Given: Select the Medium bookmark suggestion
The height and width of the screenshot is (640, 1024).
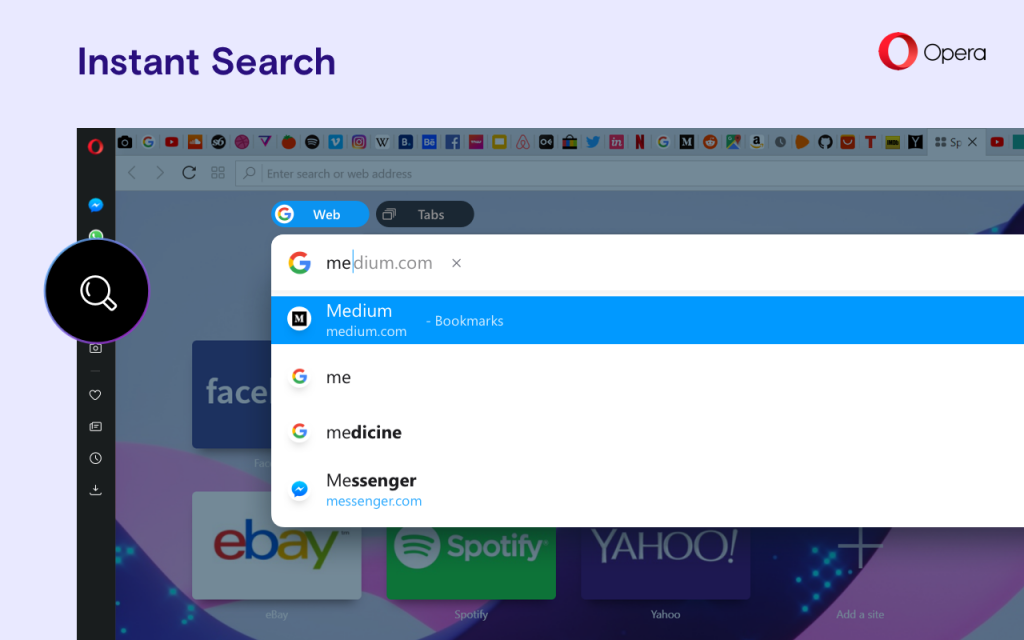Looking at the screenshot, I should click(x=647, y=320).
